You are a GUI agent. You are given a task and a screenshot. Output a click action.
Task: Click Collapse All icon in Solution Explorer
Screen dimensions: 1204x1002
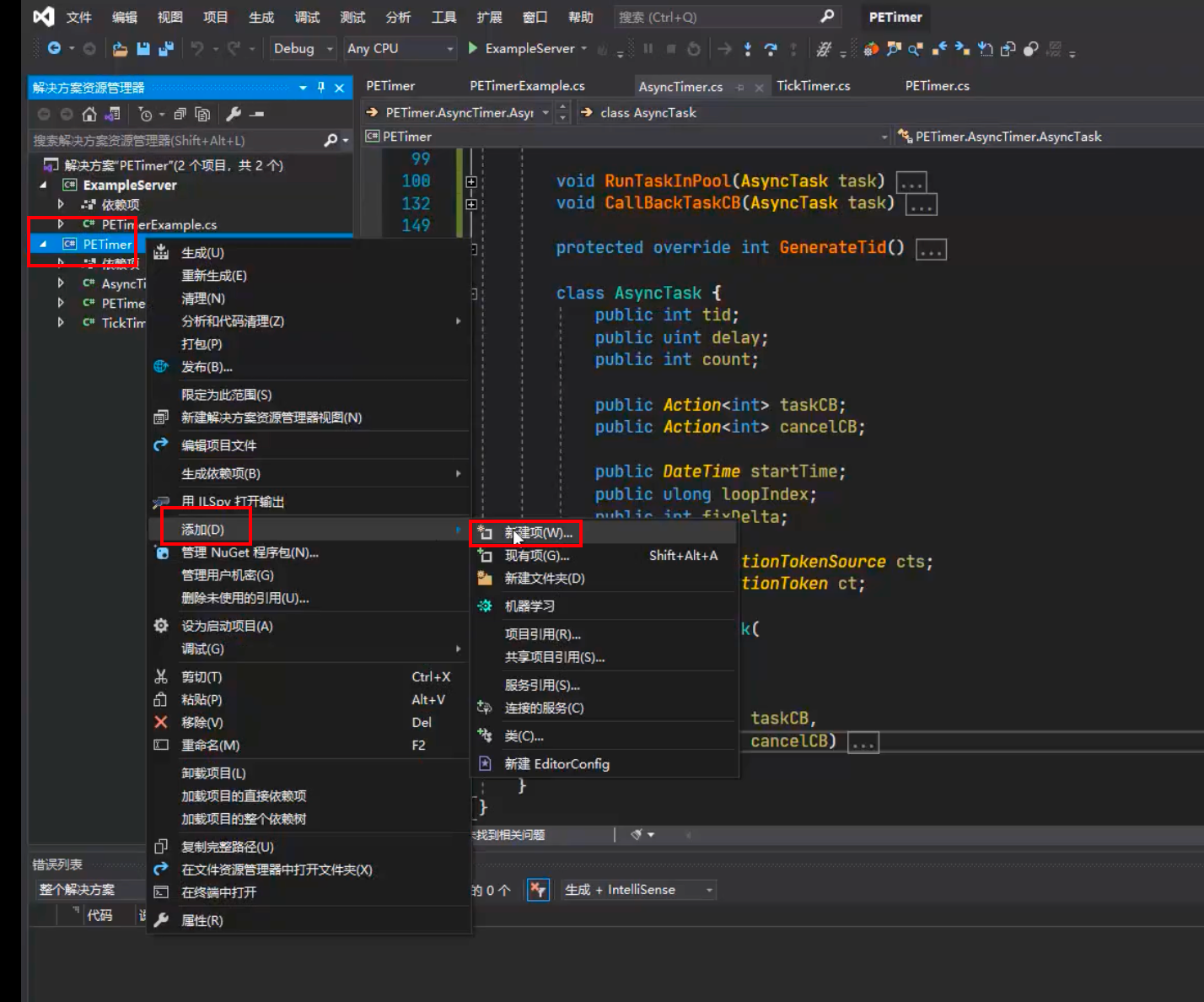tap(179, 114)
